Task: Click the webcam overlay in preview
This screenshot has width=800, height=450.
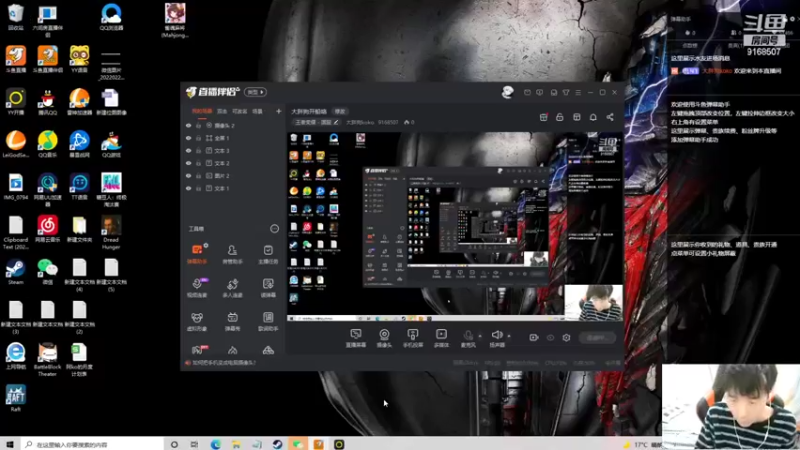Action: coord(593,303)
